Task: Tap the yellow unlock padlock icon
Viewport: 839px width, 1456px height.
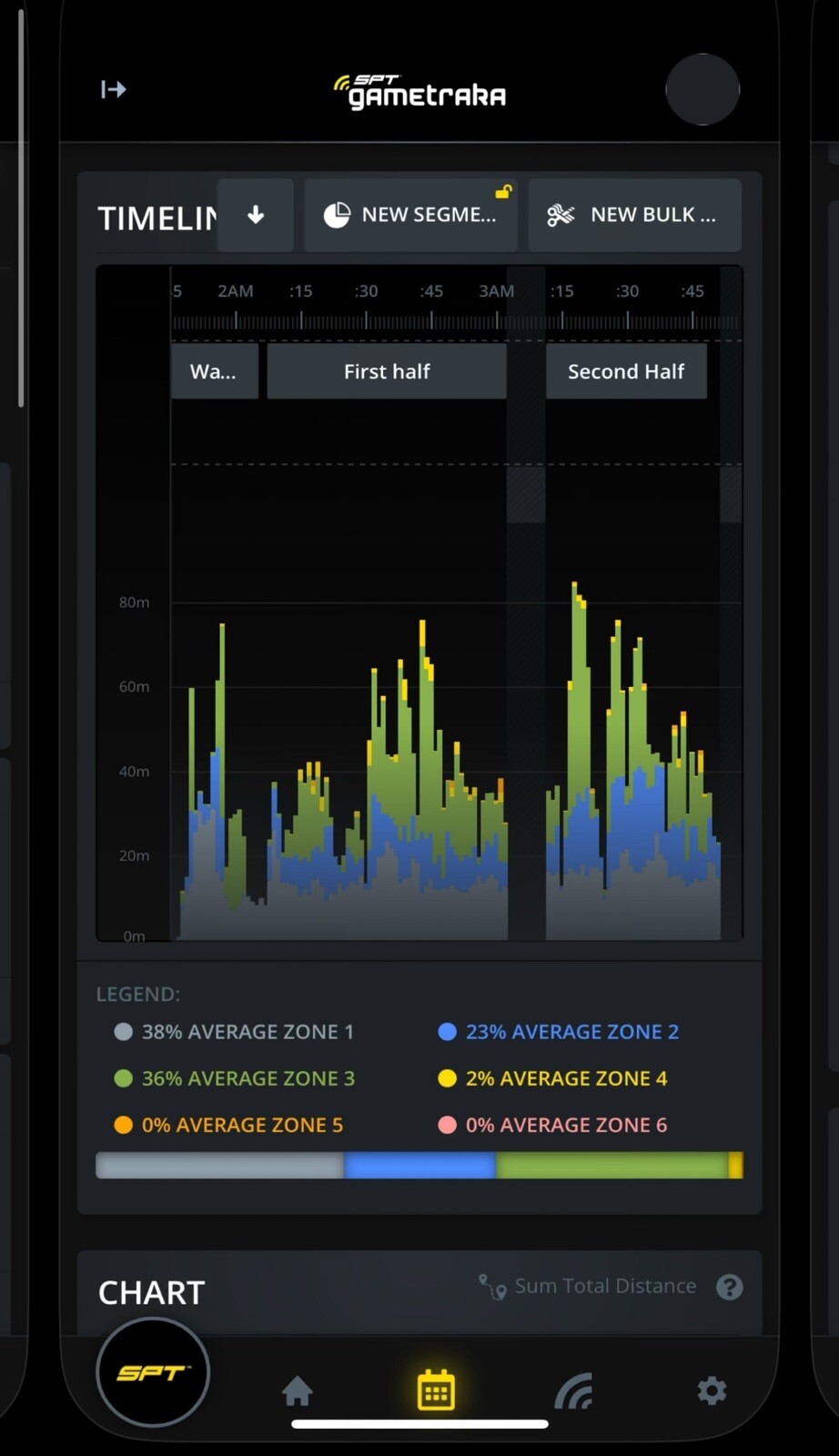Action: click(503, 191)
